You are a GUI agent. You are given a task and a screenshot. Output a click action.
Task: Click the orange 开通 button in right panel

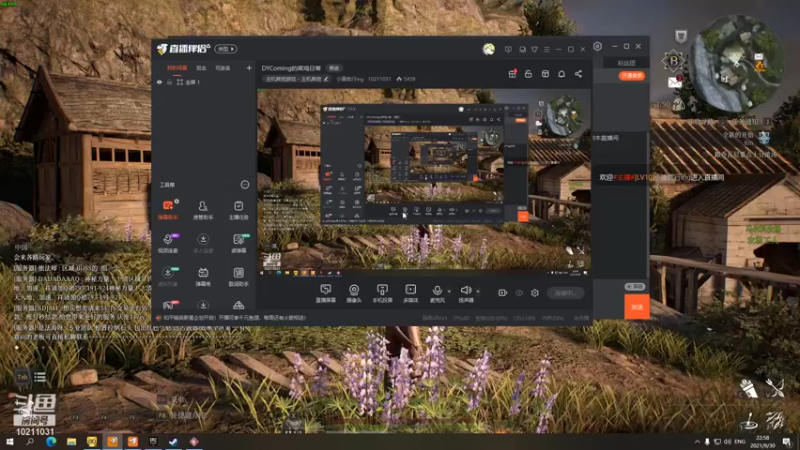tap(632, 76)
